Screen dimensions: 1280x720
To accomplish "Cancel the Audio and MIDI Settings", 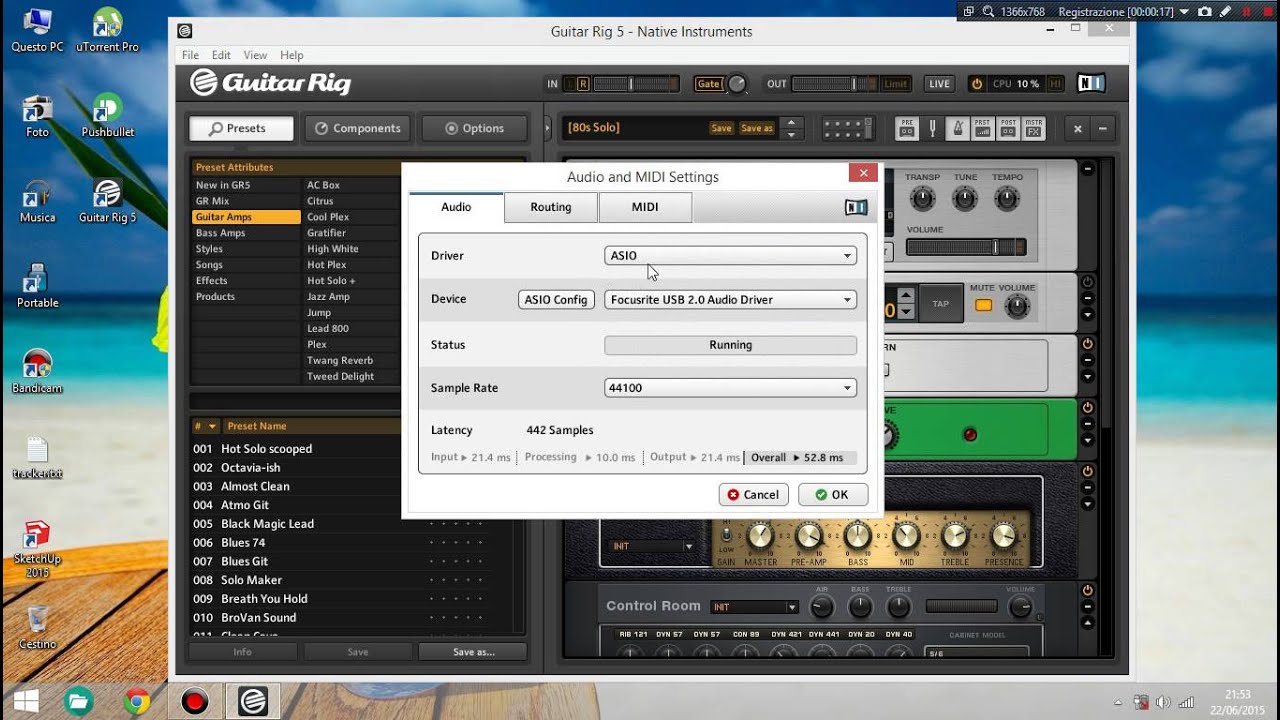I will 753,494.
